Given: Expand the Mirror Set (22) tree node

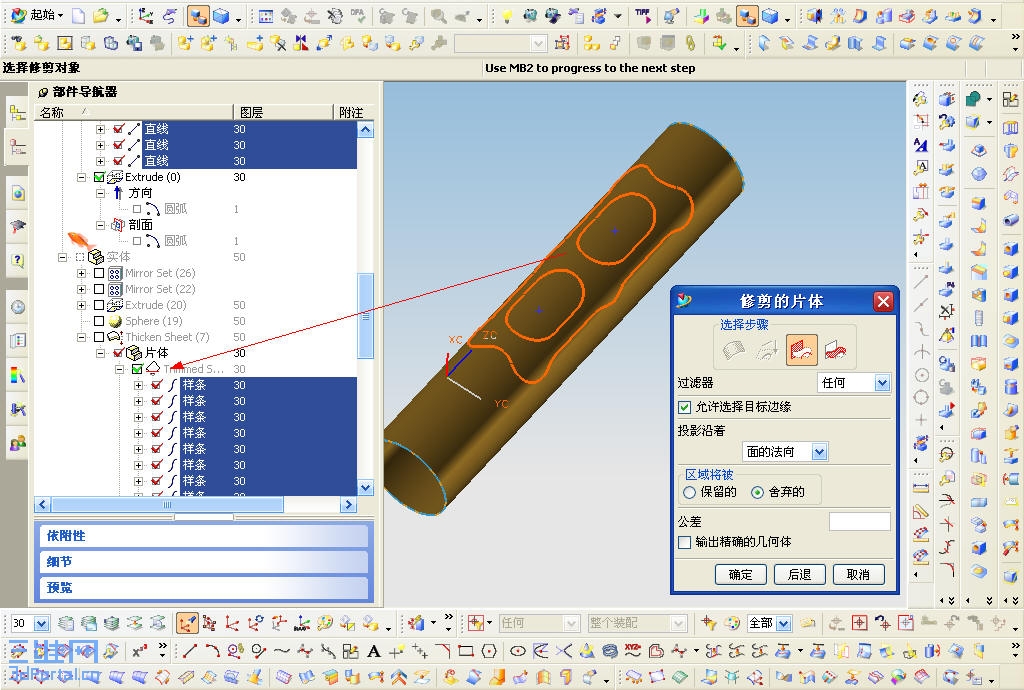Looking at the screenshot, I should pyautogui.click(x=82, y=289).
